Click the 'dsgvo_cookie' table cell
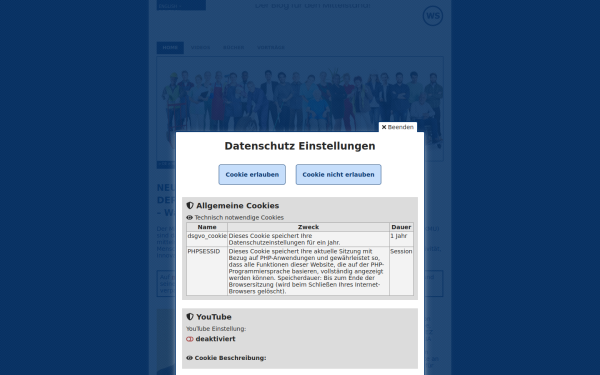This screenshot has height=375, width=600. [x=207, y=239]
